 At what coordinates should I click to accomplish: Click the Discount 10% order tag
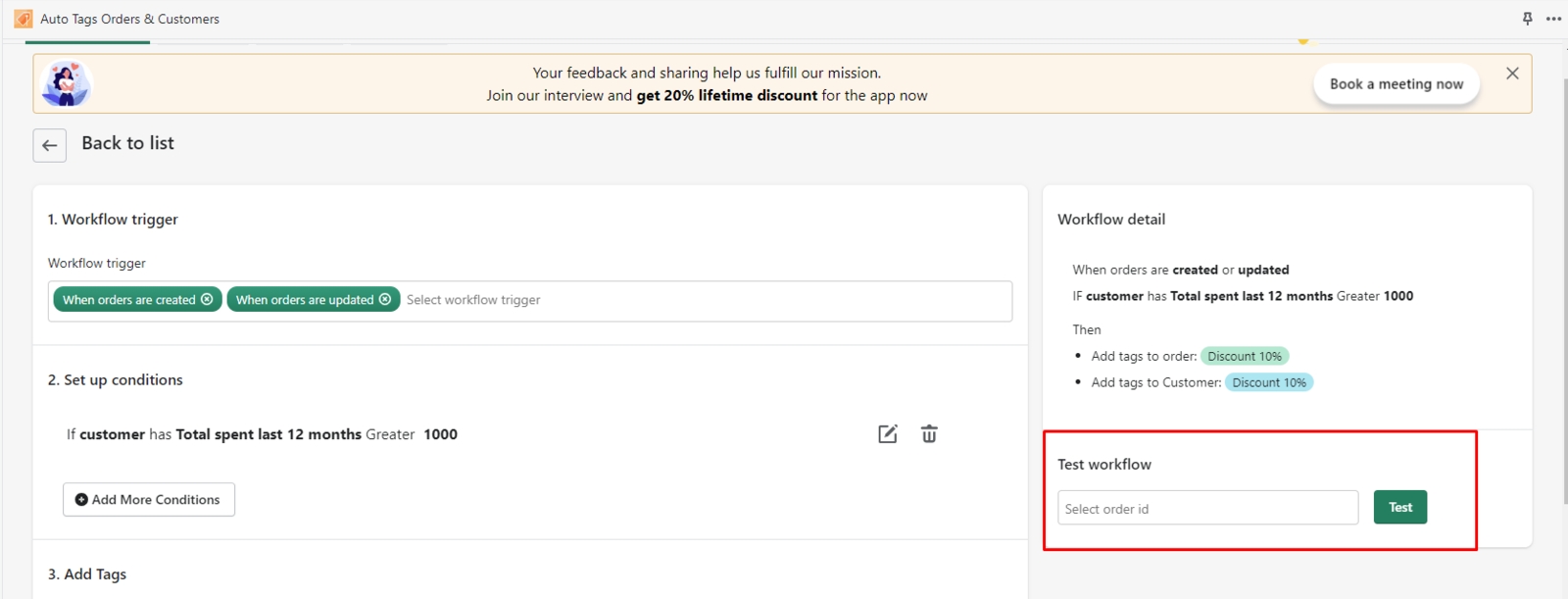(1244, 356)
